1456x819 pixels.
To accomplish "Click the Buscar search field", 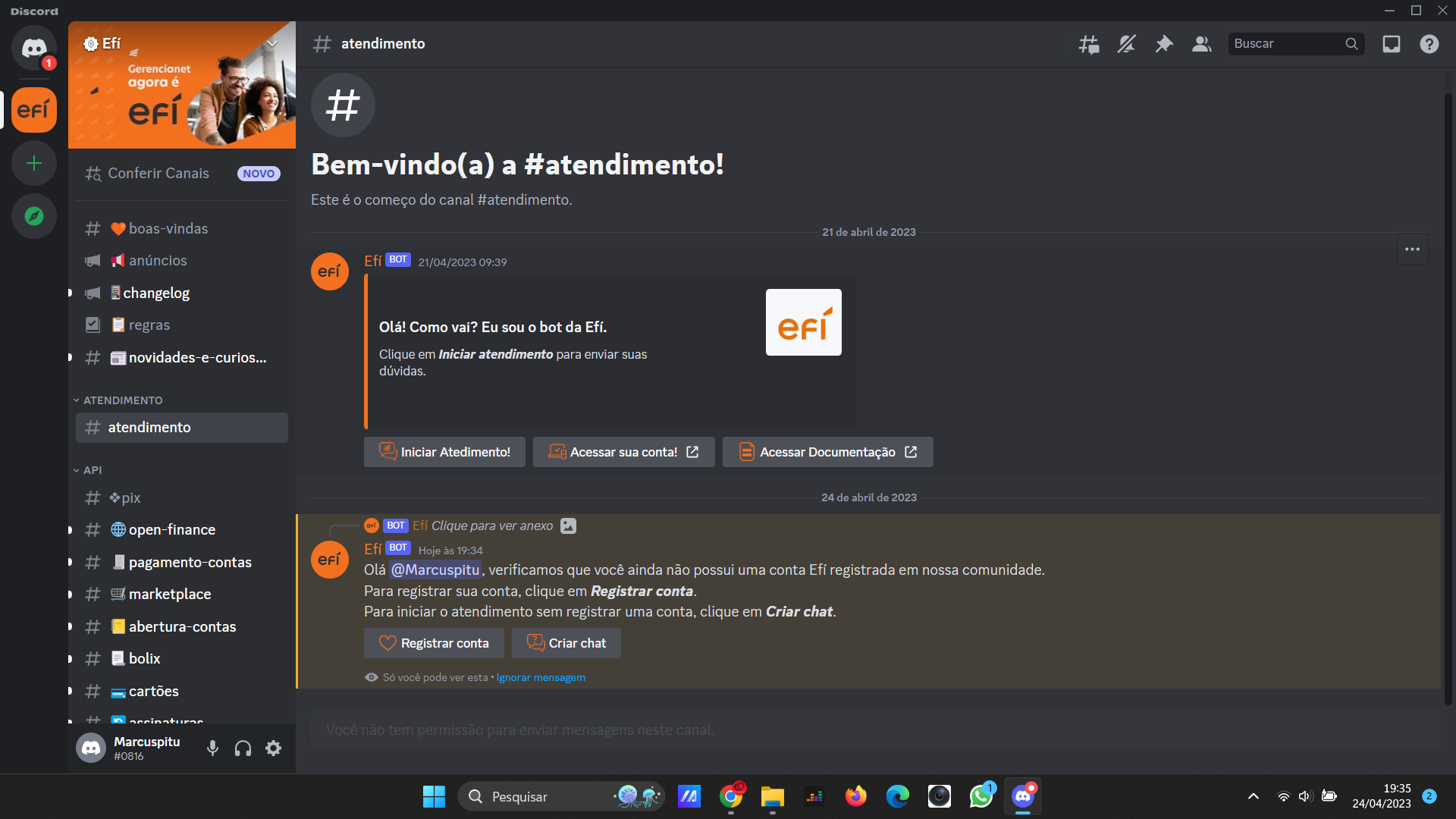I will click(x=1296, y=44).
